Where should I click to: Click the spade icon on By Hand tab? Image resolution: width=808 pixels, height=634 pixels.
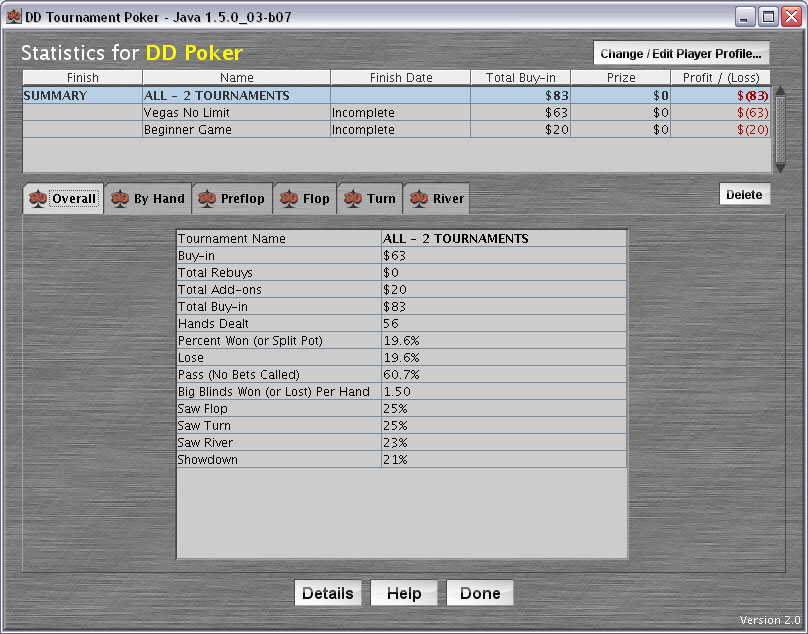(x=120, y=198)
